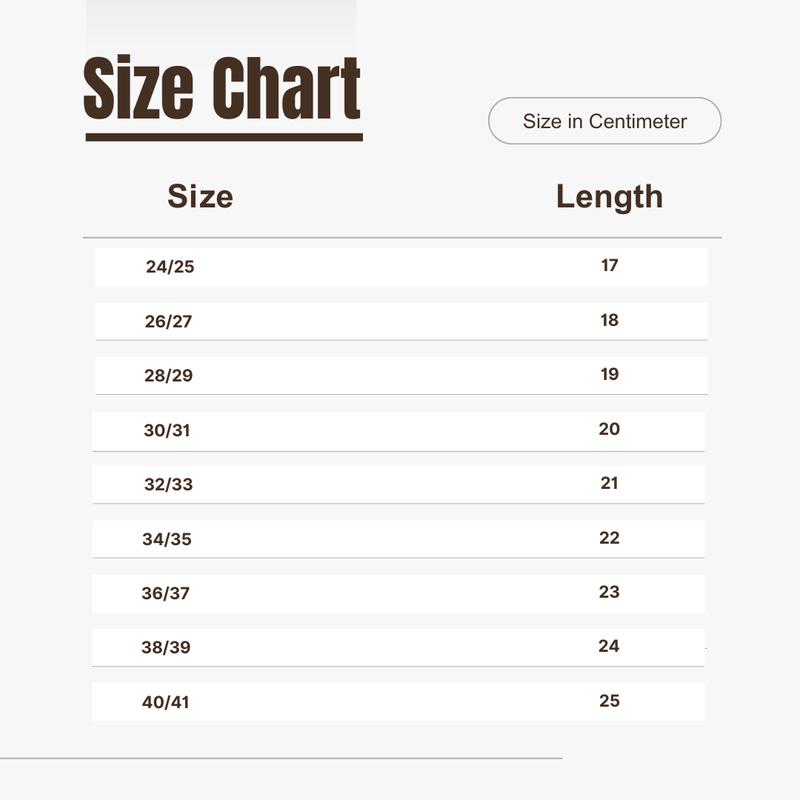The image size is (800, 800).
Task: Click the Size in Centimeter pill button
Action: coord(605,121)
